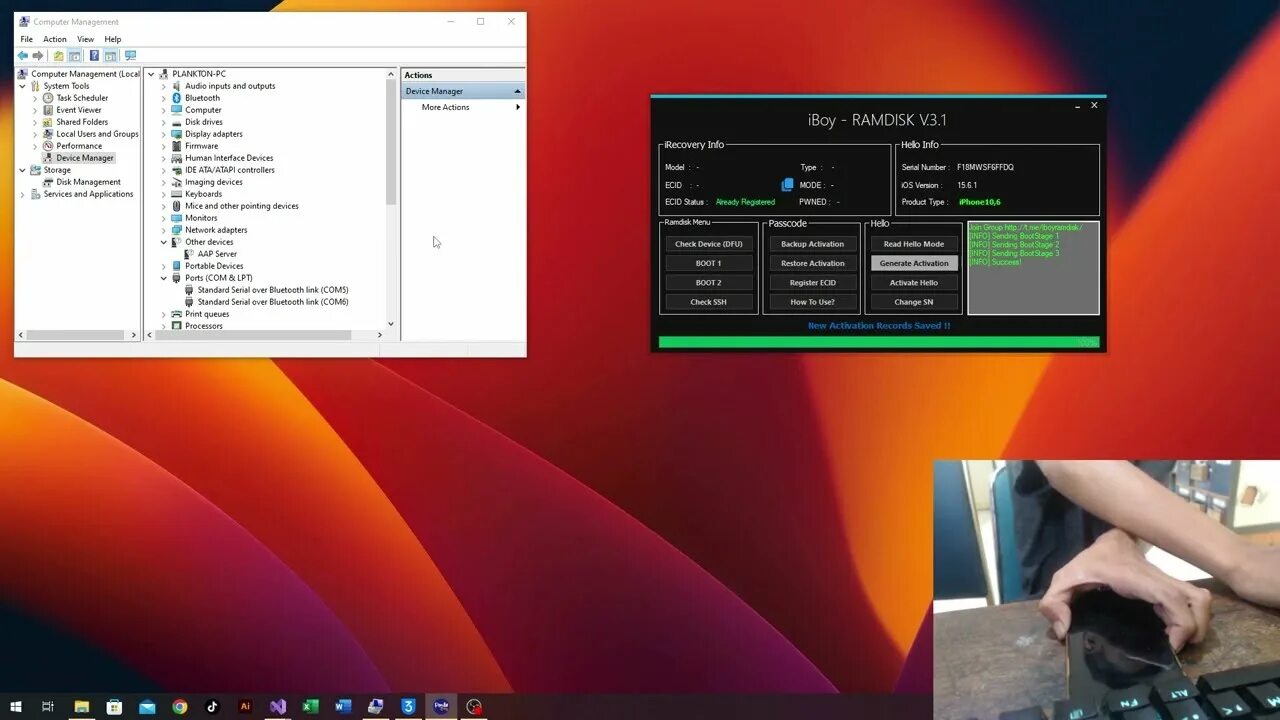Click the Change SN button
The image size is (1280, 720).
(914, 302)
